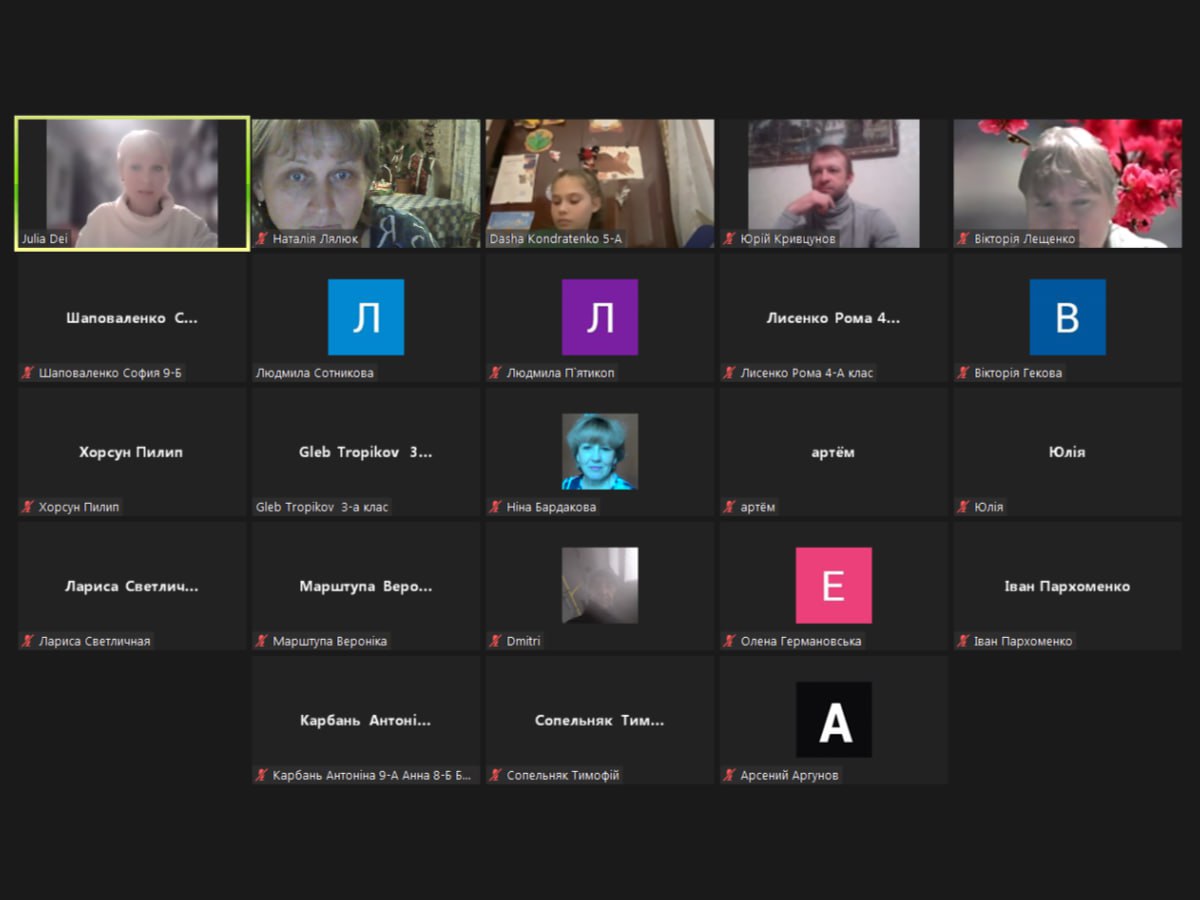Click Dmitri's gray profile picture

(600, 585)
